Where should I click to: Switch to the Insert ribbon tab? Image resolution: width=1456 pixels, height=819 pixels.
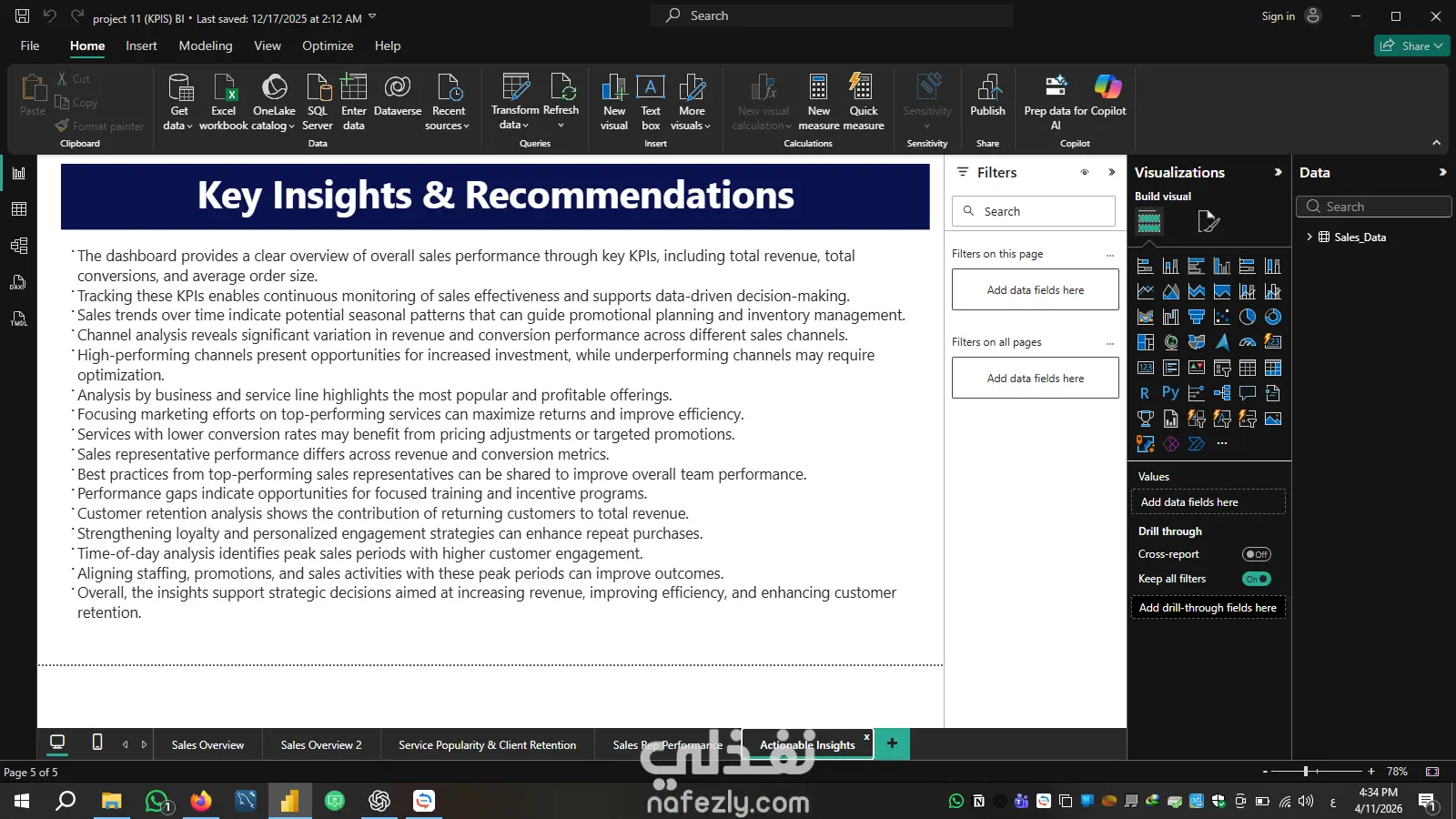click(x=141, y=45)
